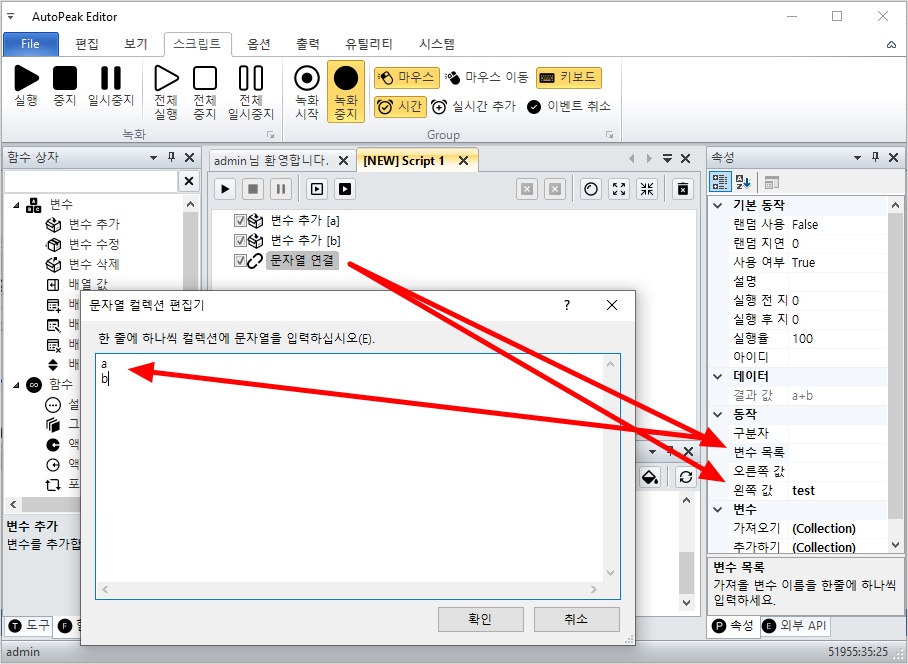Viewport: 908px width, 664px height.
Task: Click the paint bucket icon
Action: pos(650,477)
